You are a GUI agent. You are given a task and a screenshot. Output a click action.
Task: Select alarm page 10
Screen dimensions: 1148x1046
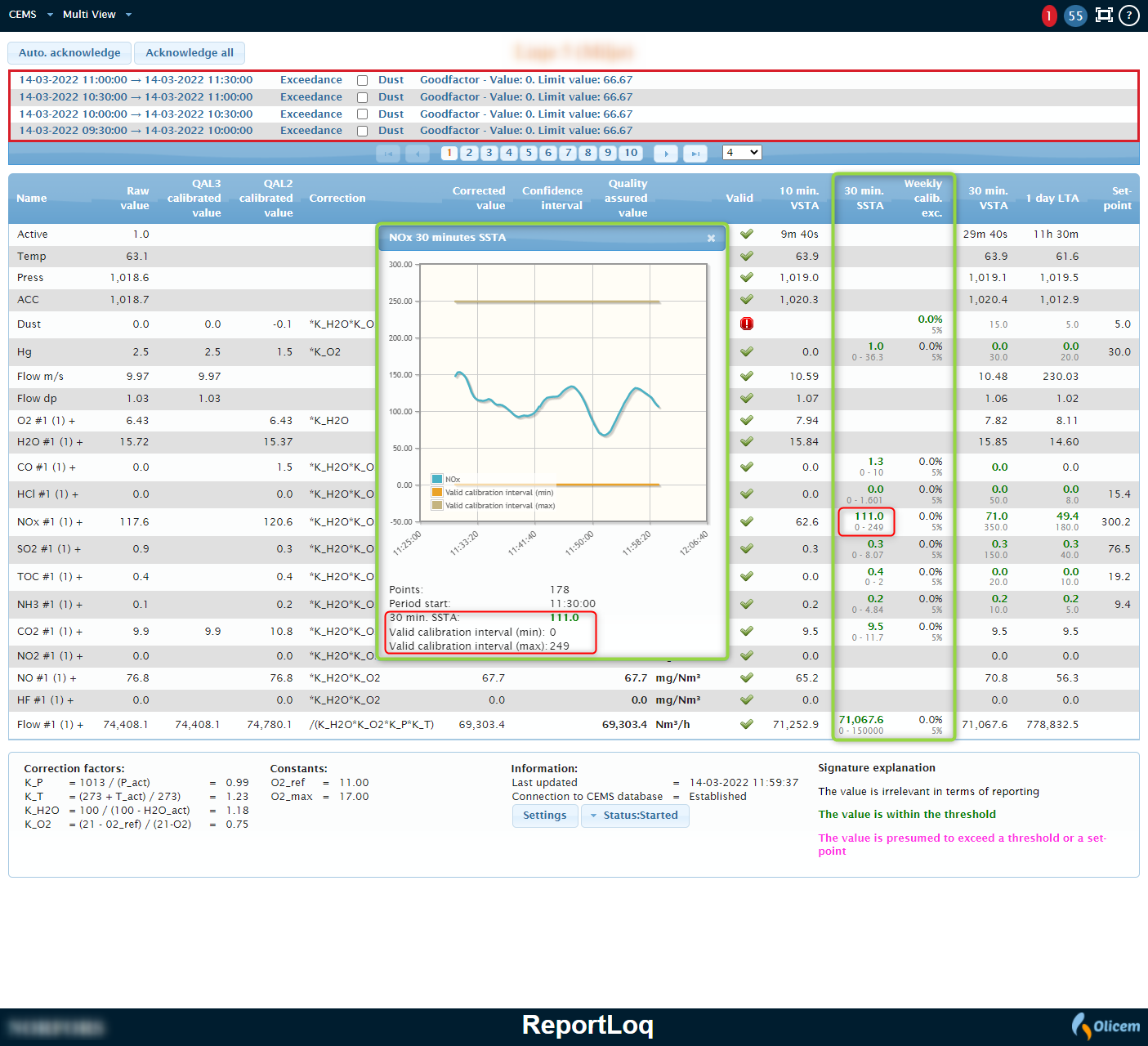click(631, 153)
